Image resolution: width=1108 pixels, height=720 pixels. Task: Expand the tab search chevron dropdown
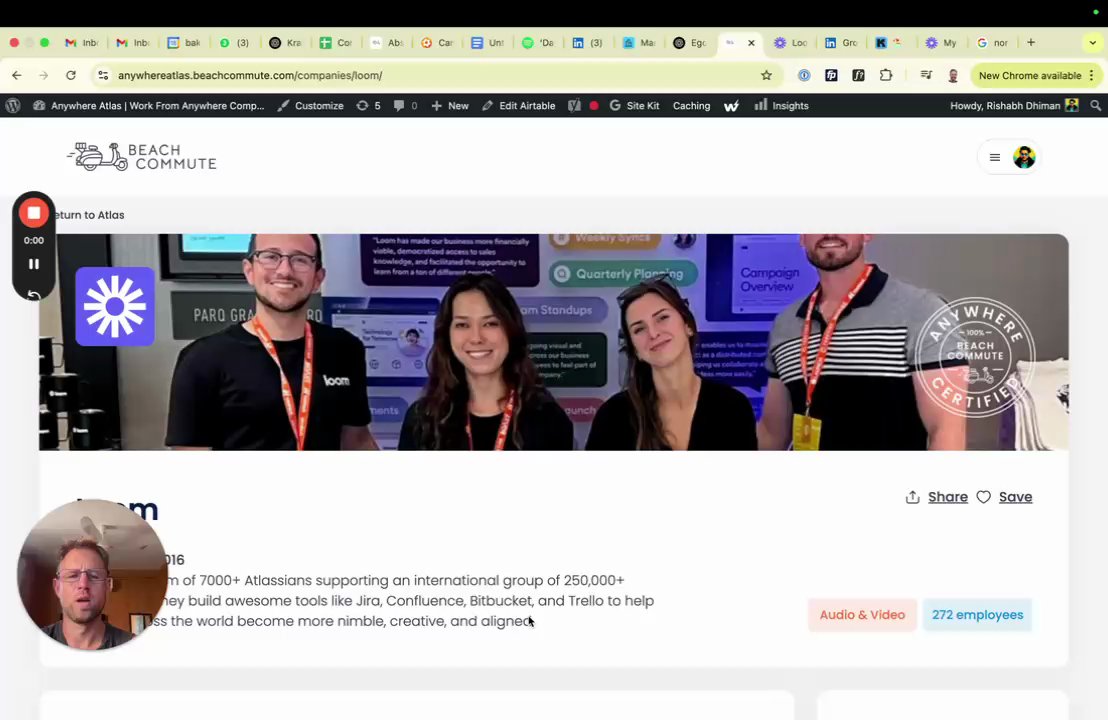tap(1092, 42)
